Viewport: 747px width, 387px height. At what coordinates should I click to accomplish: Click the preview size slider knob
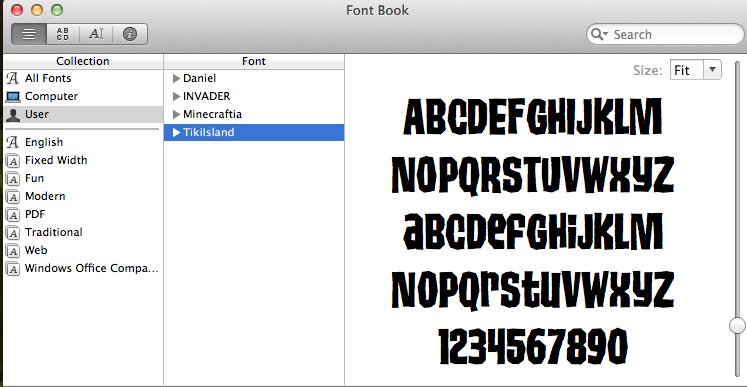tap(737, 326)
